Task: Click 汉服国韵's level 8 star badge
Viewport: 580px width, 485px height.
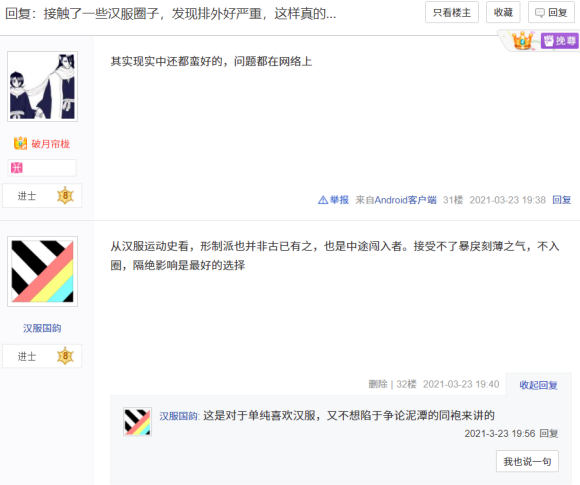Action: pyautogui.click(x=65, y=356)
